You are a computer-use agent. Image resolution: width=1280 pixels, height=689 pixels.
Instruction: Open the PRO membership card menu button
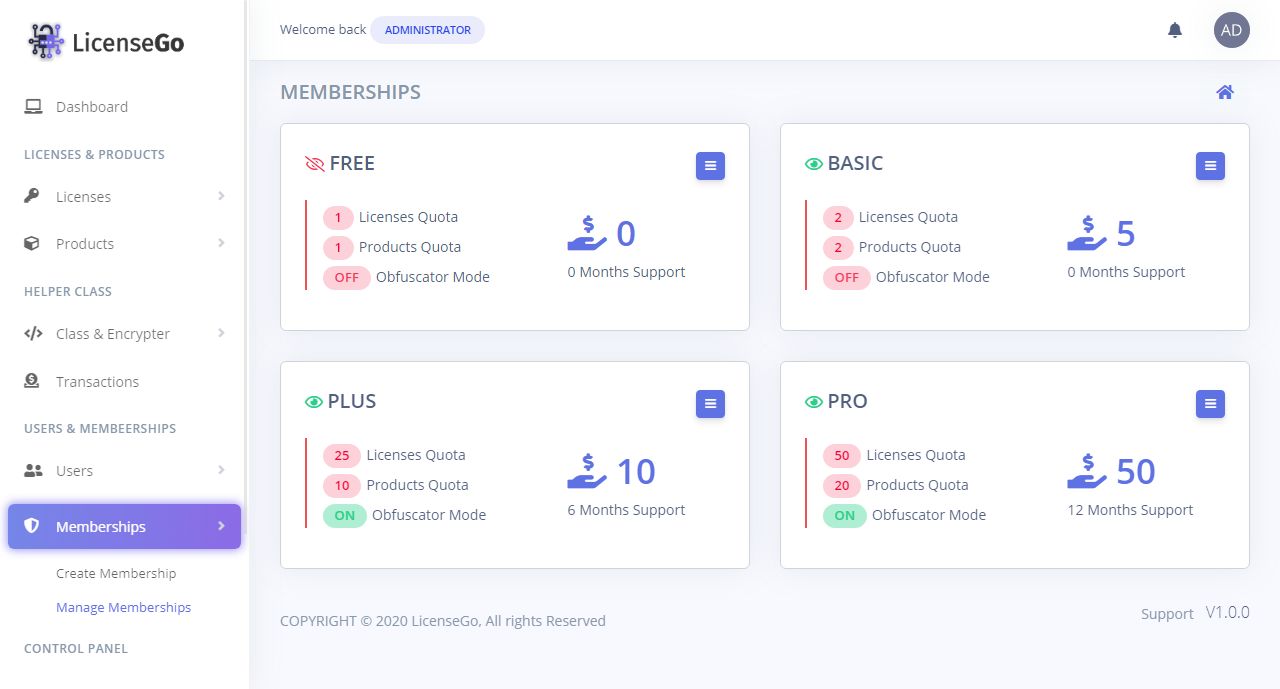(x=1210, y=404)
